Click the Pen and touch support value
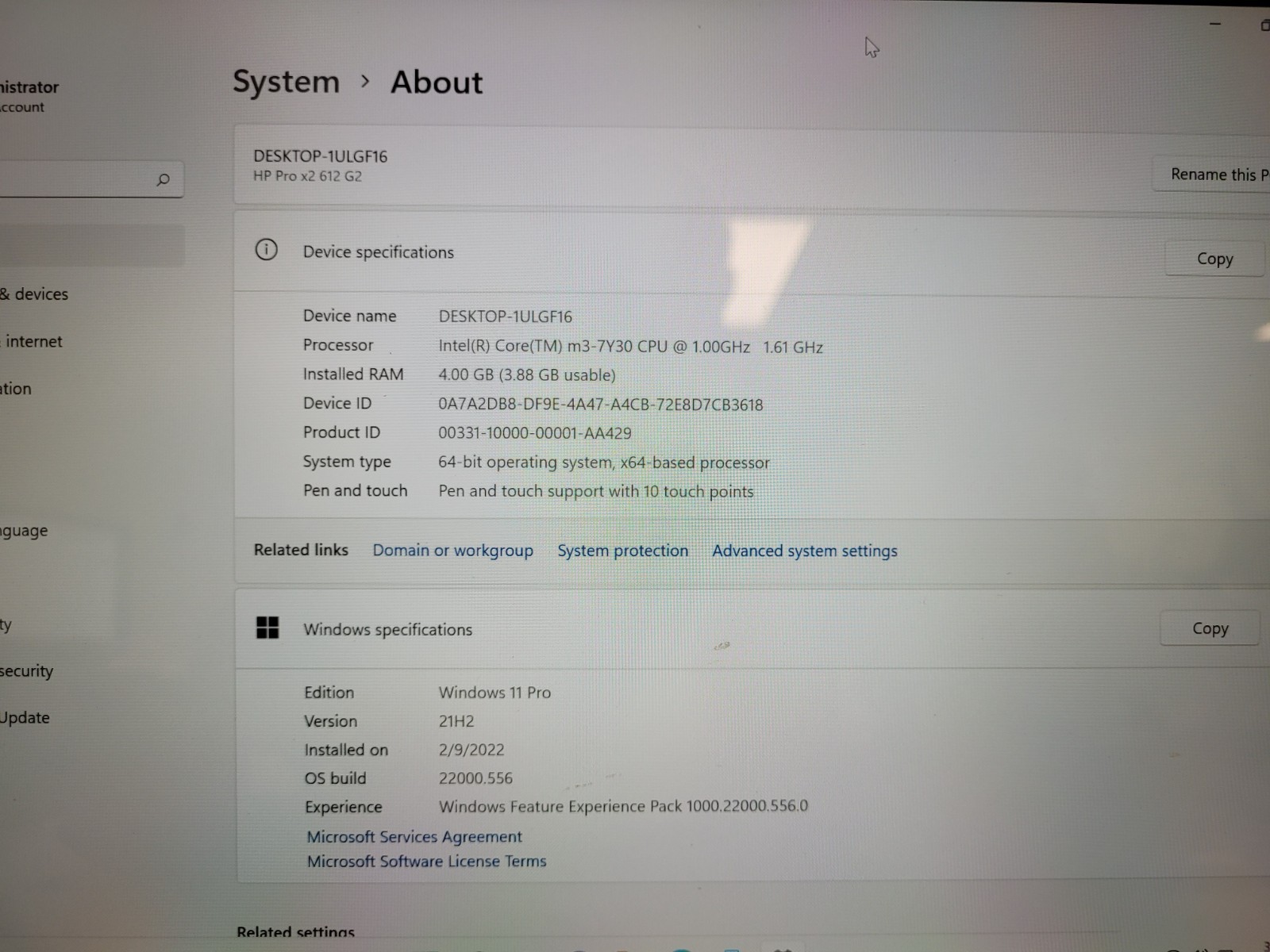 [x=596, y=491]
